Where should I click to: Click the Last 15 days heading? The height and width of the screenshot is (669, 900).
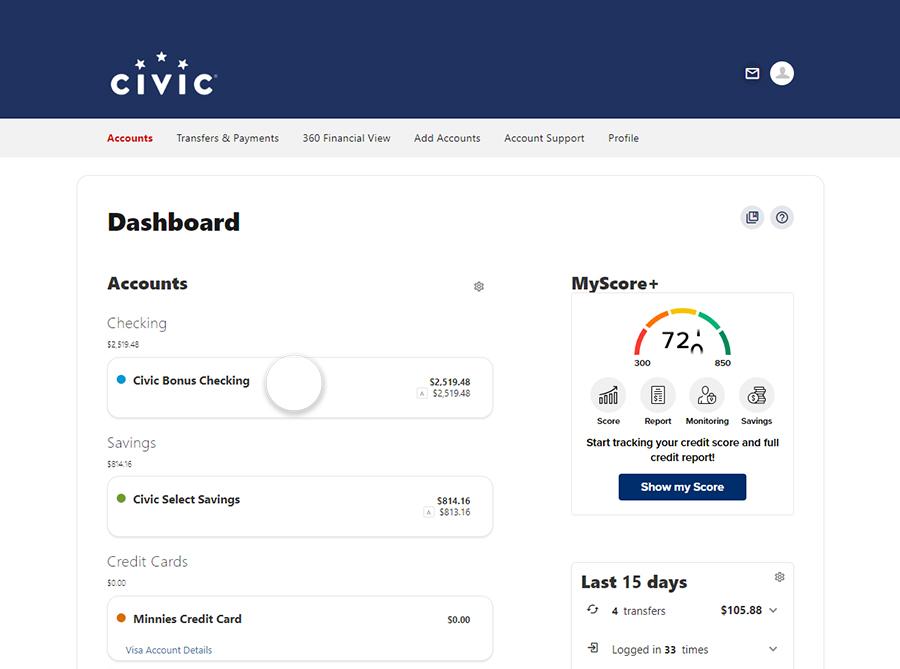click(634, 582)
